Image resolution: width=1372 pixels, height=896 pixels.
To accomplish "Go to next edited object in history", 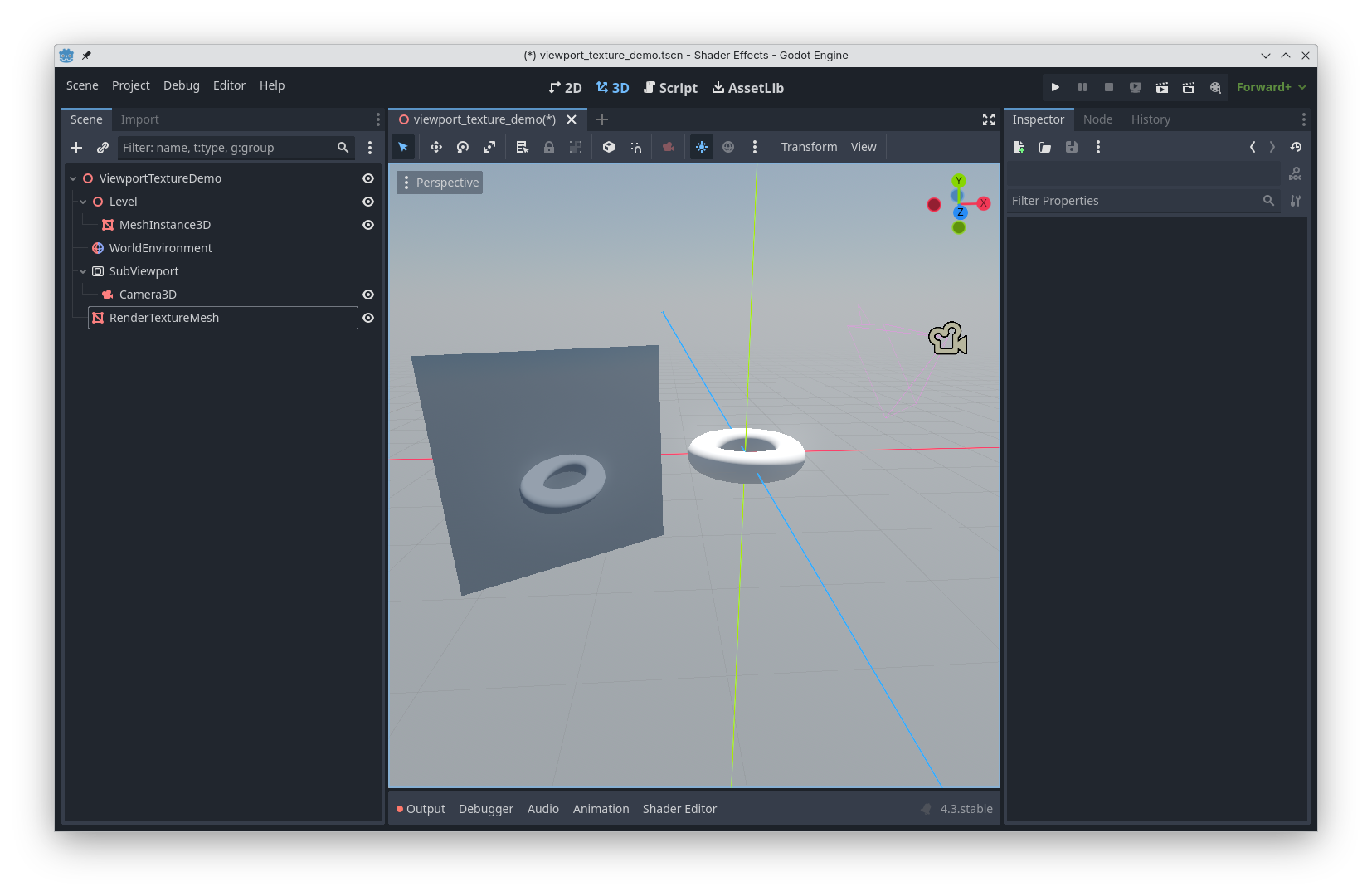I will click(x=1272, y=147).
